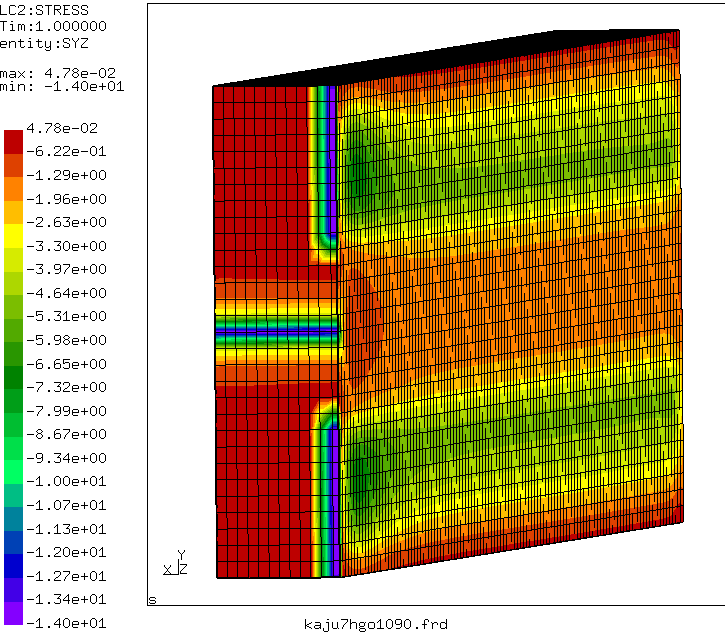The width and height of the screenshot is (725, 639).
Task: Click the Tim:1.000000 time label
Action: pyautogui.click(x=53, y=26)
